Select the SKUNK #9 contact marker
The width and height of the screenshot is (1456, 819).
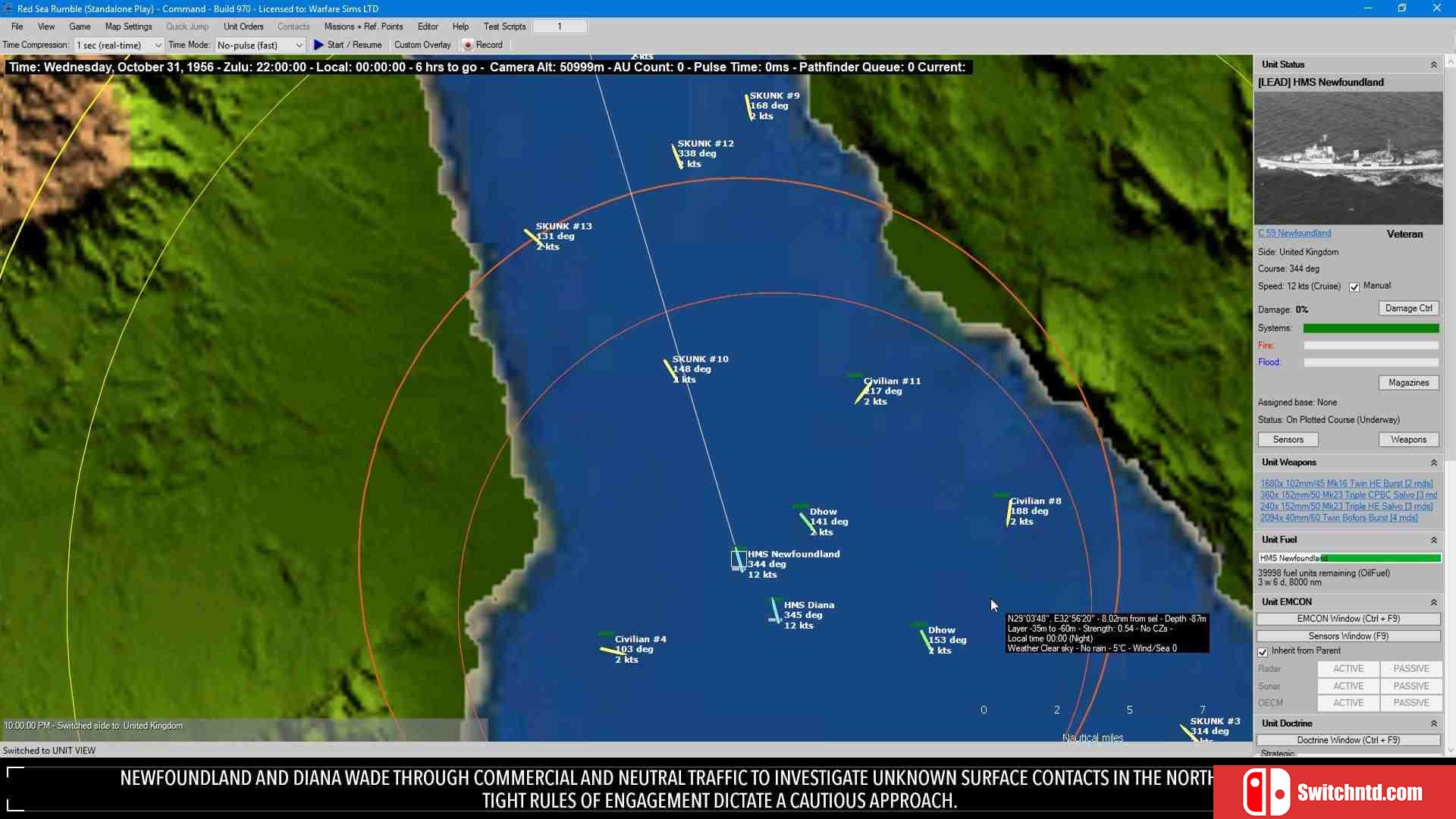coord(748,106)
